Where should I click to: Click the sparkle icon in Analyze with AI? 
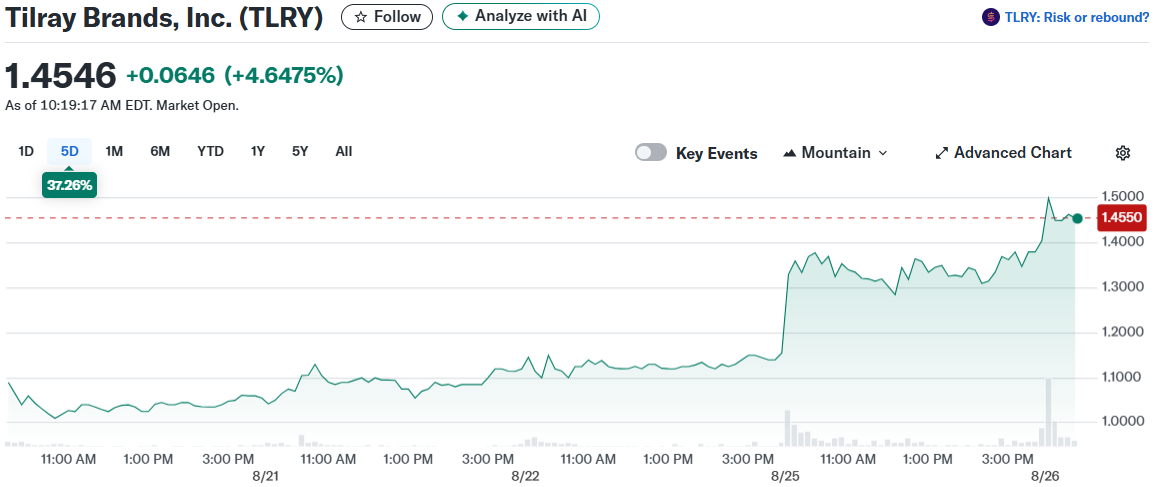pyautogui.click(x=462, y=16)
